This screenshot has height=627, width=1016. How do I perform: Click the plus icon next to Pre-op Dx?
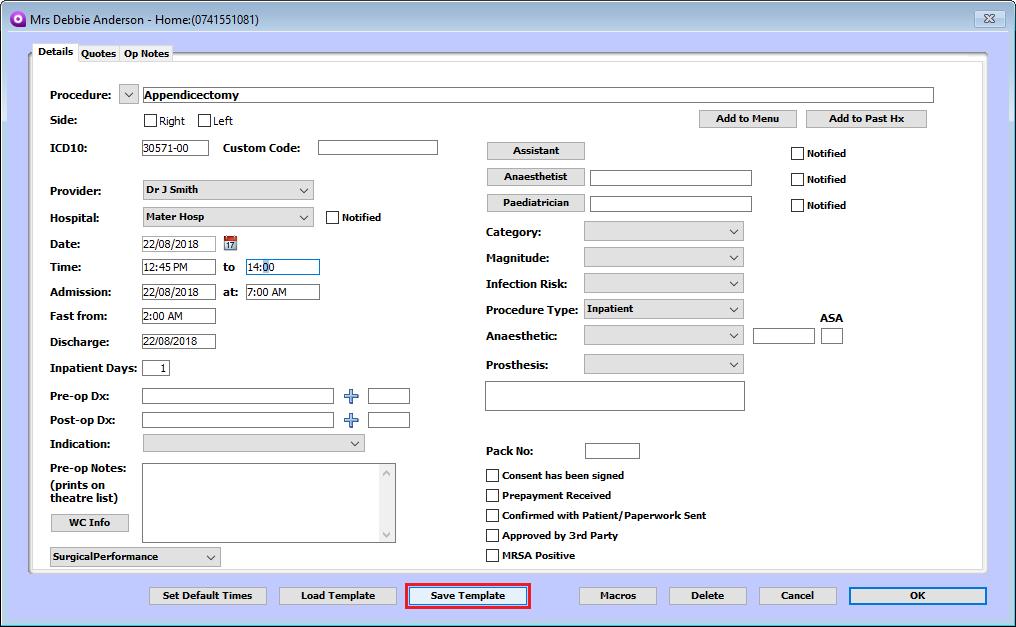coord(351,396)
